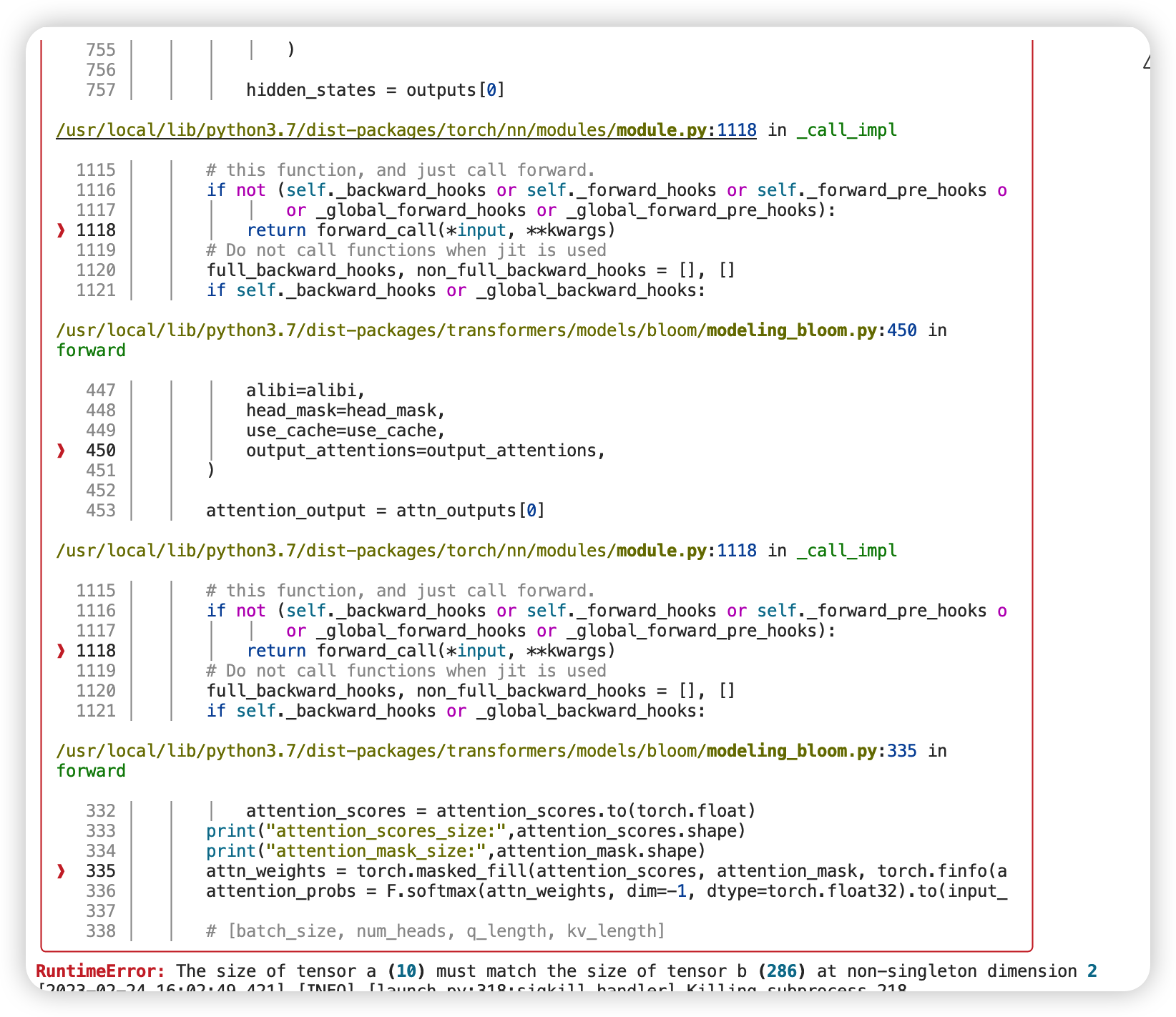Click the red error marker beside line 1118
1176x1017 pixels.
60,230
